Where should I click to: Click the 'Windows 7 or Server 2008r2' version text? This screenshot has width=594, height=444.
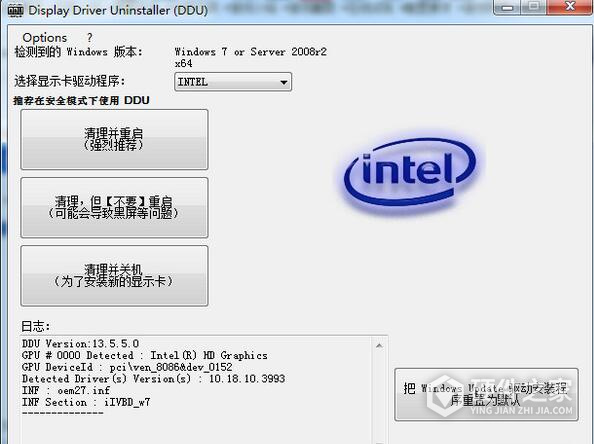pyautogui.click(x=250, y=57)
